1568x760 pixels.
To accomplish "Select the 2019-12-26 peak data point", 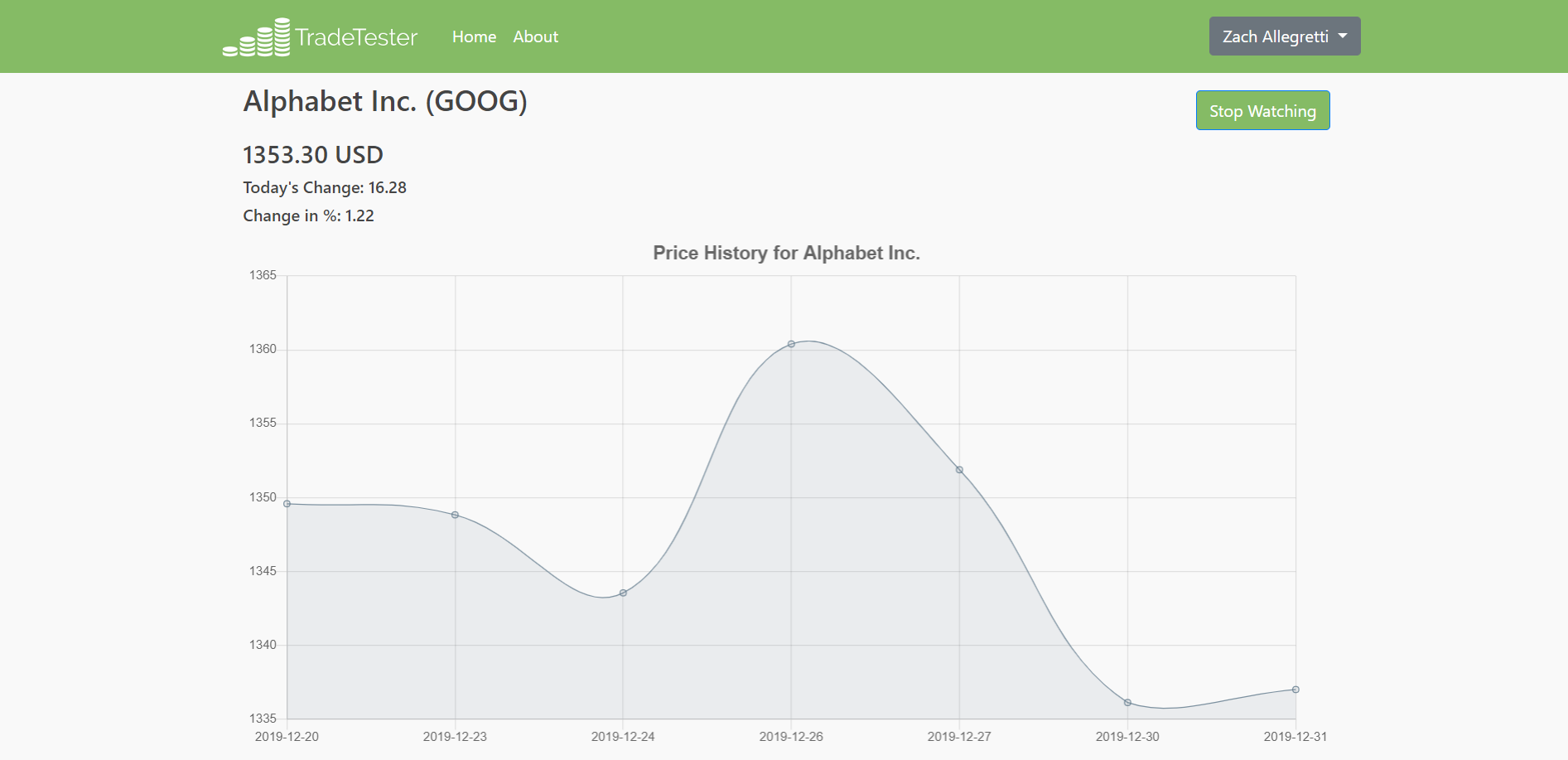I will 791,344.
